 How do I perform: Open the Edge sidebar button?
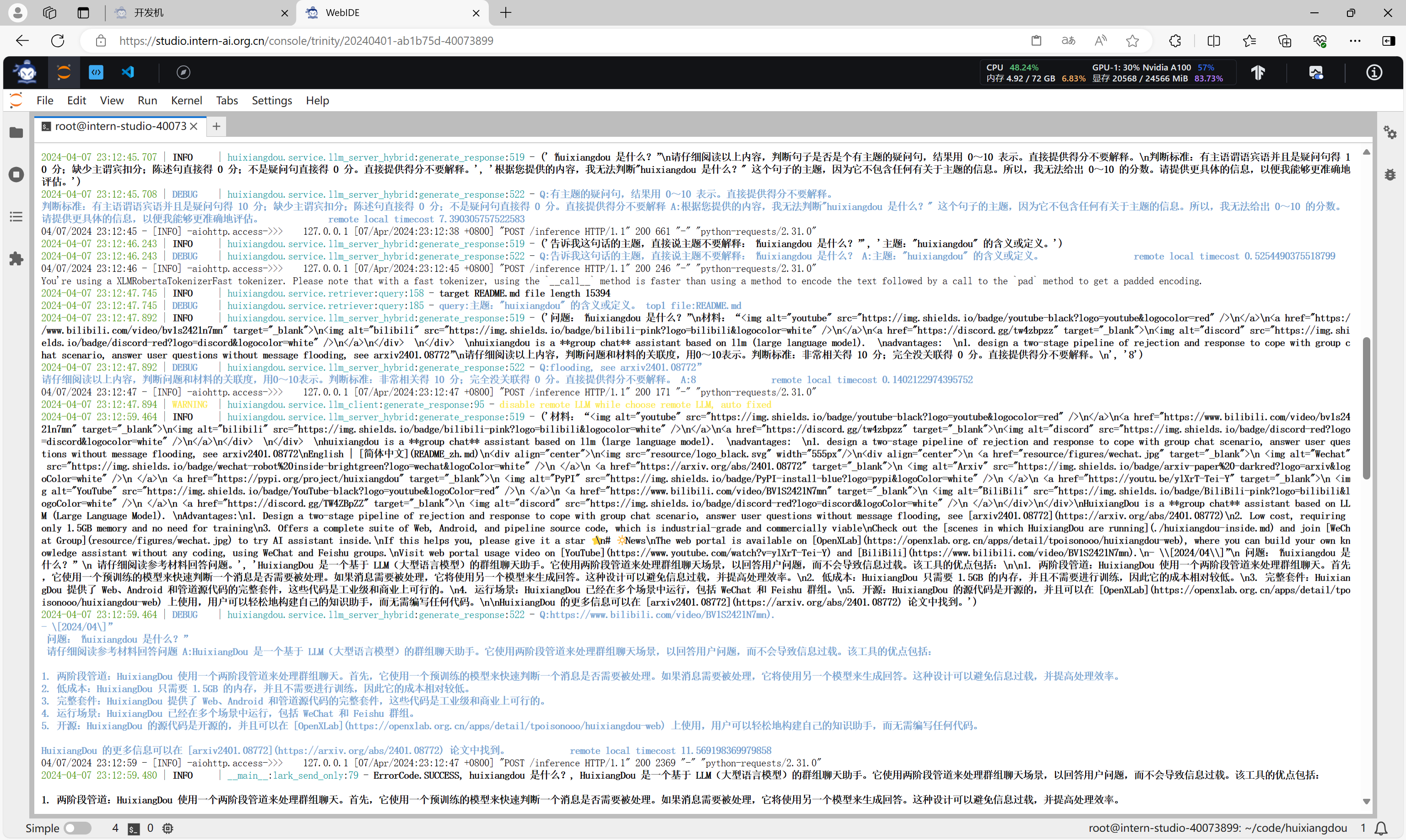(1389, 41)
